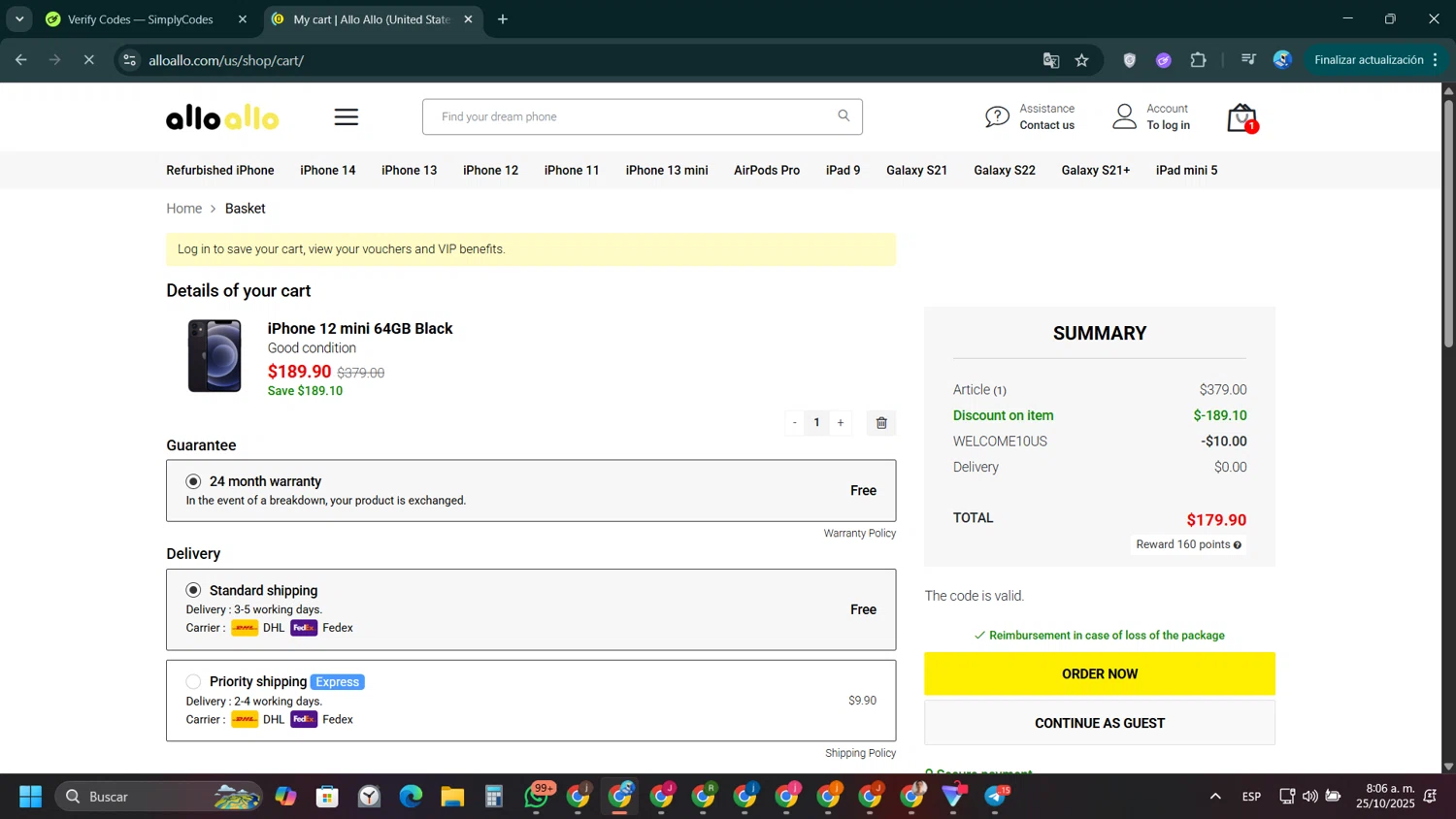Open iPad 9 category
Screen dimensions: 1456x819
[843, 170]
